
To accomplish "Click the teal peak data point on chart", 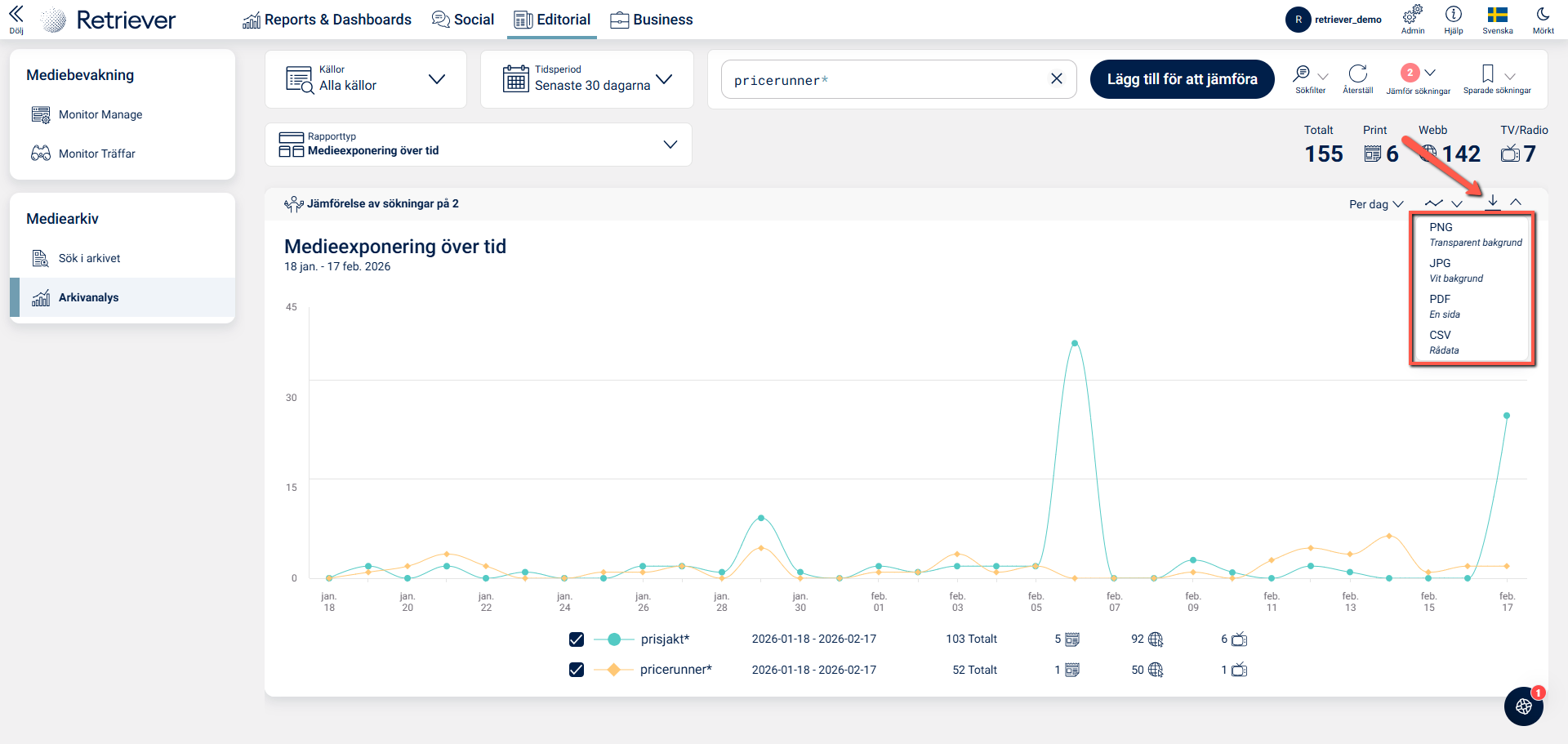I will tap(1075, 344).
